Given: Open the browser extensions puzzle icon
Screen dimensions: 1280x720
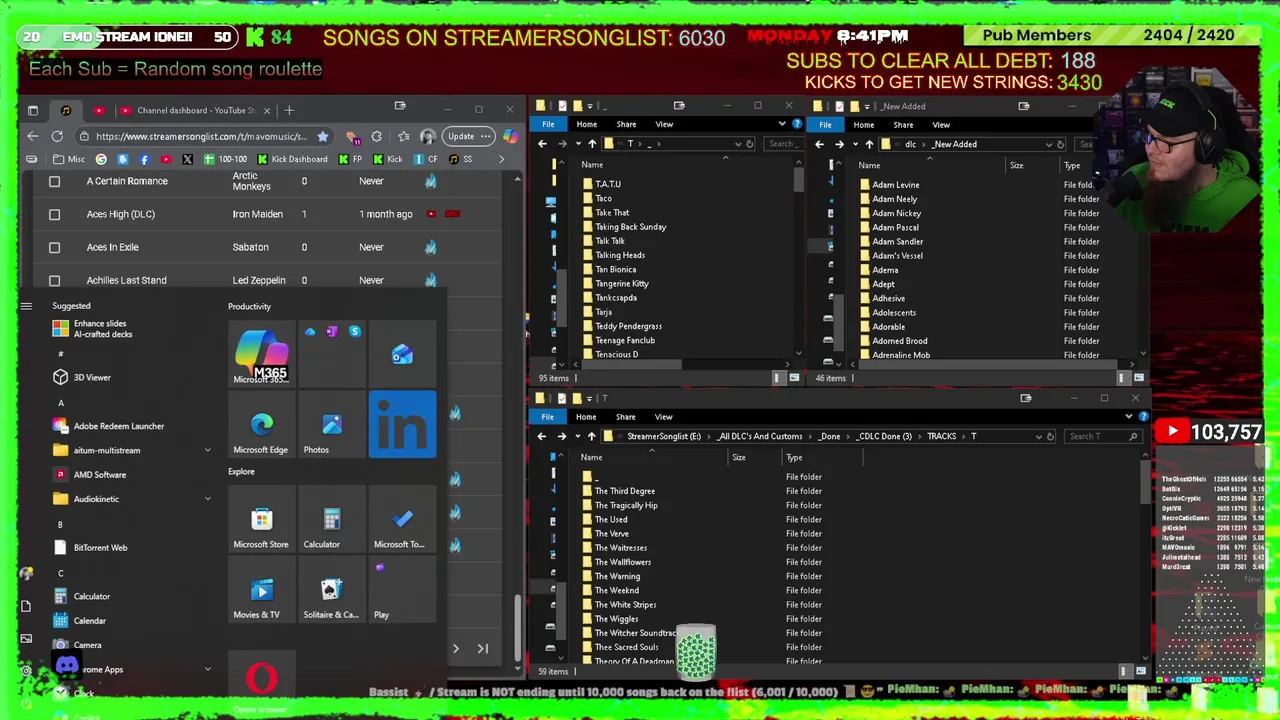Looking at the screenshot, I should 376,136.
